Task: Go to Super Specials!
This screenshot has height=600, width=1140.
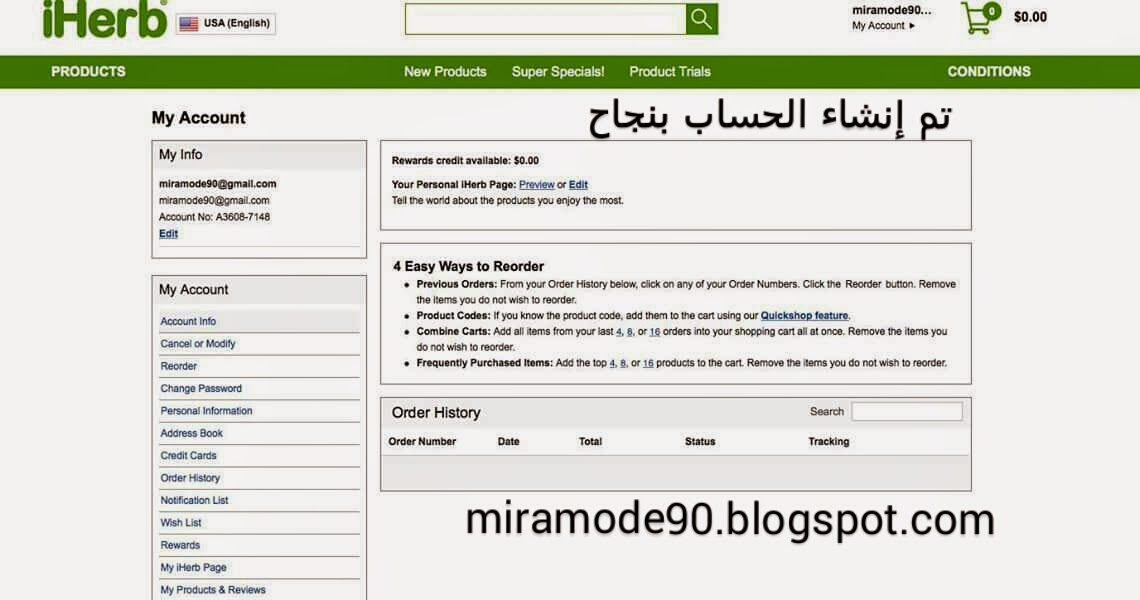Action: point(558,71)
